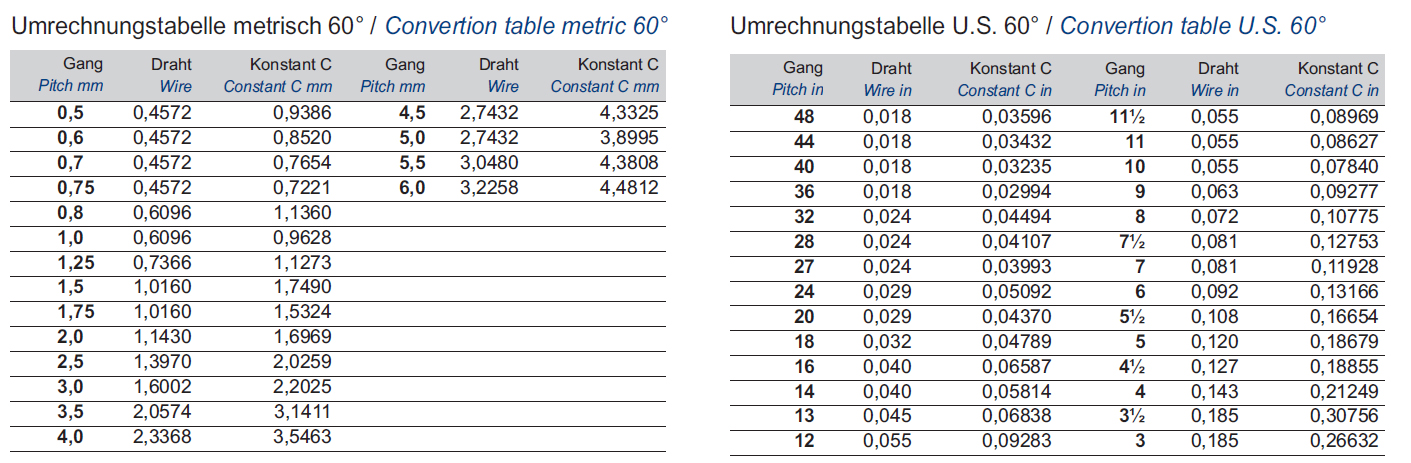
Task: Select the 11½ pitch cell
Action: [x=1127, y=117]
